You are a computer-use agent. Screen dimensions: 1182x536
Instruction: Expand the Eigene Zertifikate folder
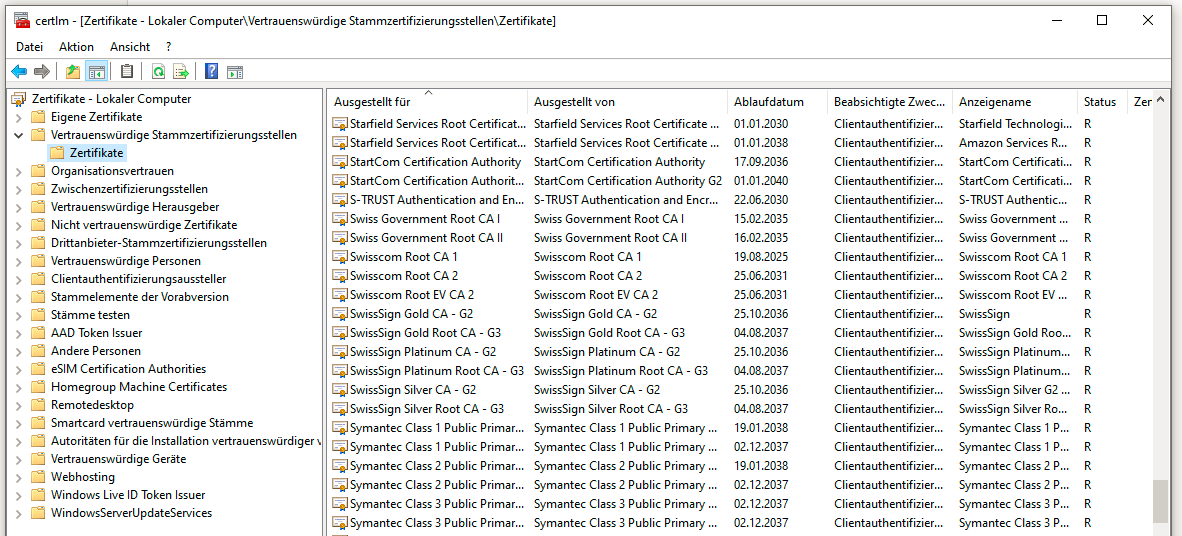coord(18,117)
